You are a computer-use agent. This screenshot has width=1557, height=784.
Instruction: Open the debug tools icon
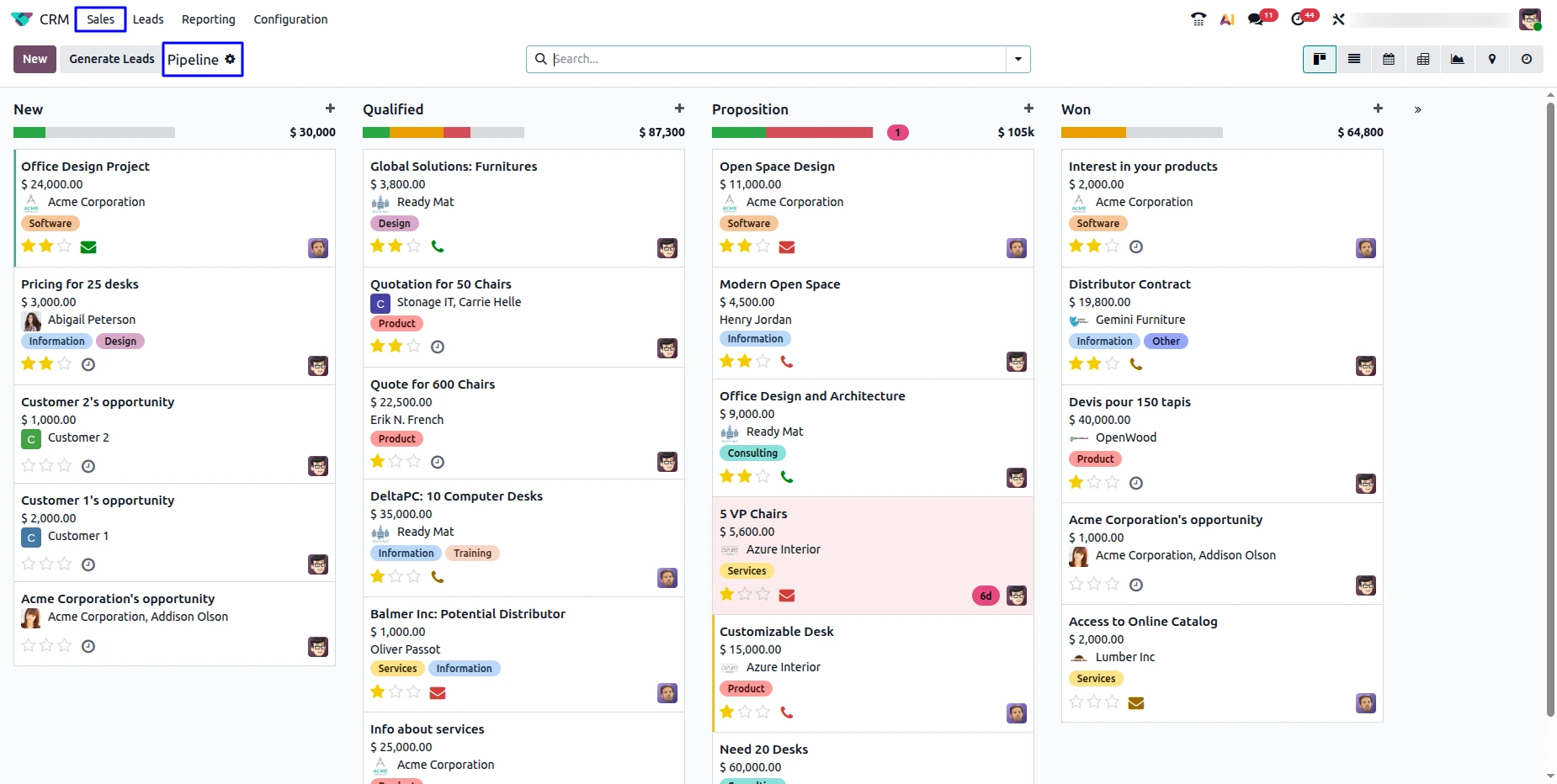pyautogui.click(x=1338, y=19)
